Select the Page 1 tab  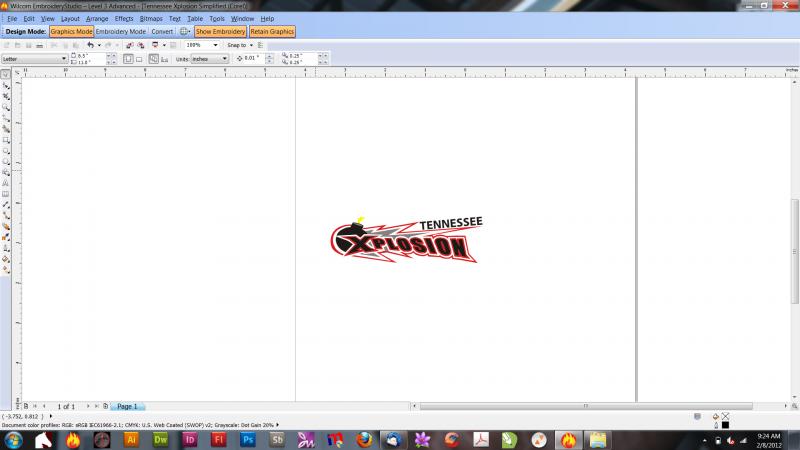pos(127,407)
